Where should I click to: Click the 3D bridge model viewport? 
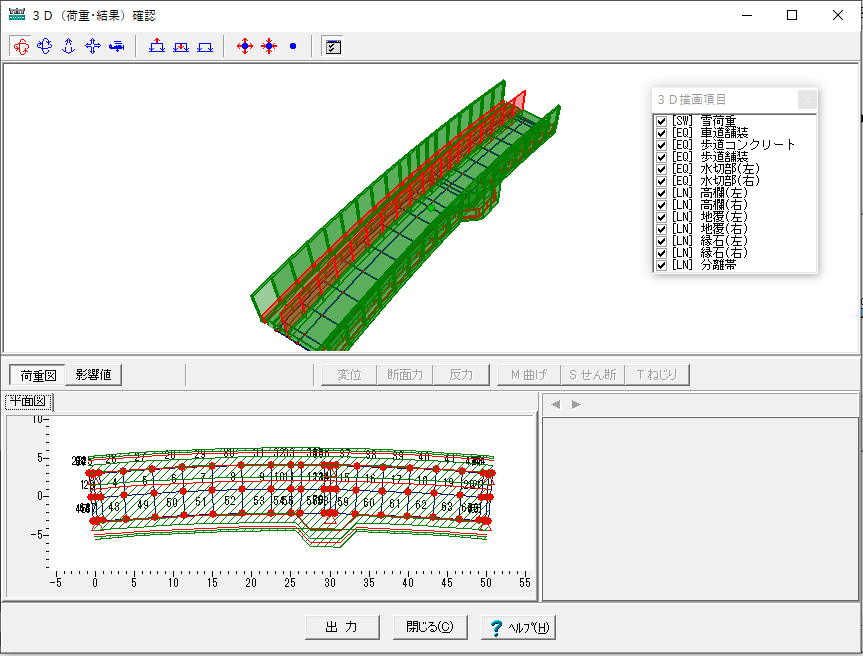431,208
